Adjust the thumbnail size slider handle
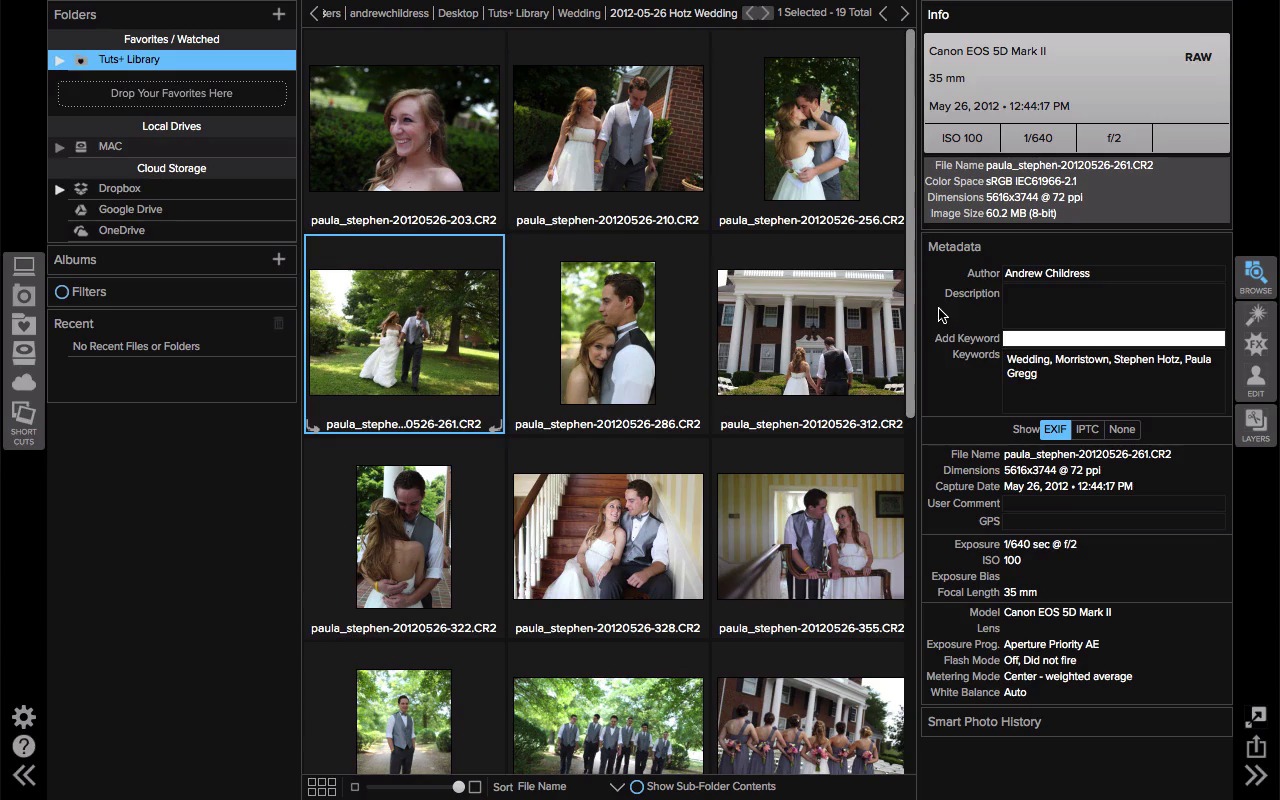 click(458, 787)
